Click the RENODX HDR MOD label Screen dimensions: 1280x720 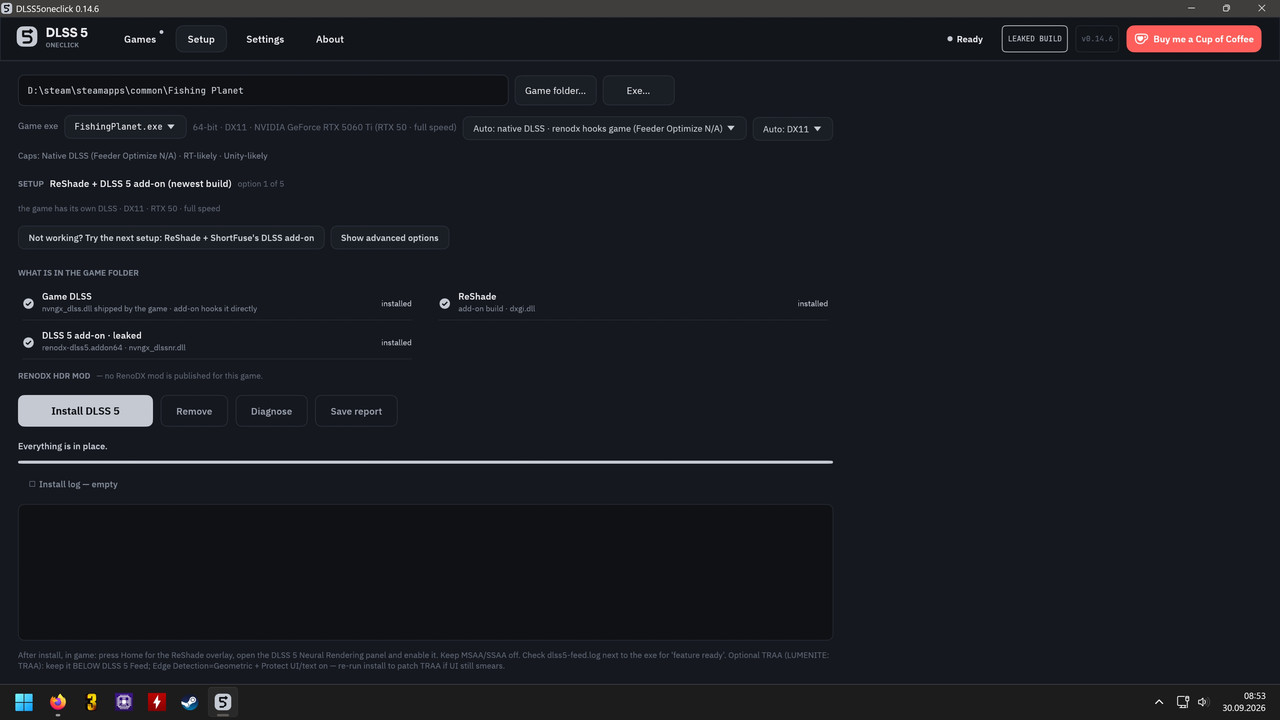[54, 376]
